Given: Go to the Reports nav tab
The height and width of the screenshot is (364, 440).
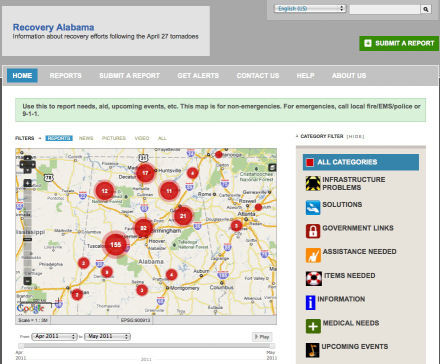Looking at the screenshot, I should click(x=66, y=76).
